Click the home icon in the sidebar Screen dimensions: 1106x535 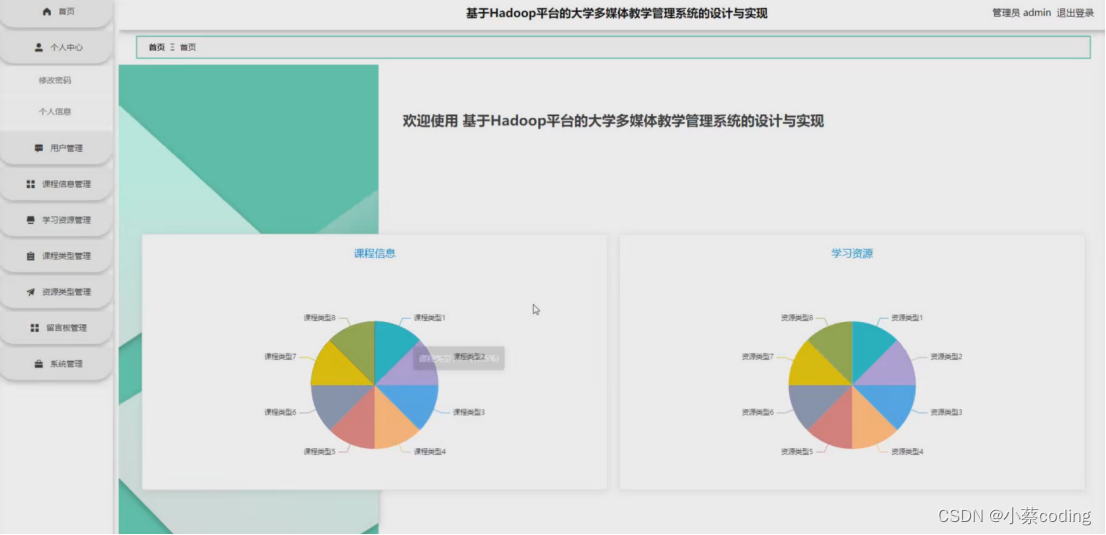coord(47,11)
